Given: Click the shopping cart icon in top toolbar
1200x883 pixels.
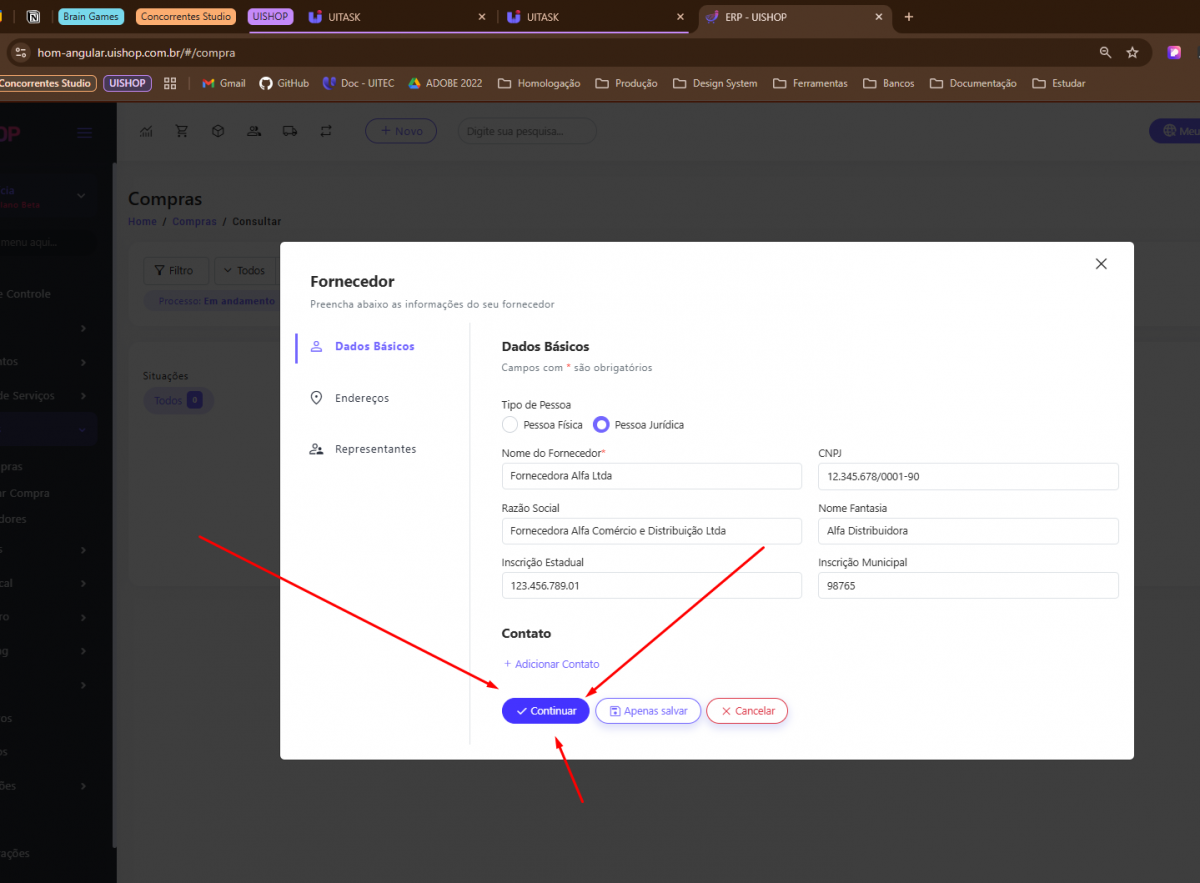Looking at the screenshot, I should coord(181,131).
